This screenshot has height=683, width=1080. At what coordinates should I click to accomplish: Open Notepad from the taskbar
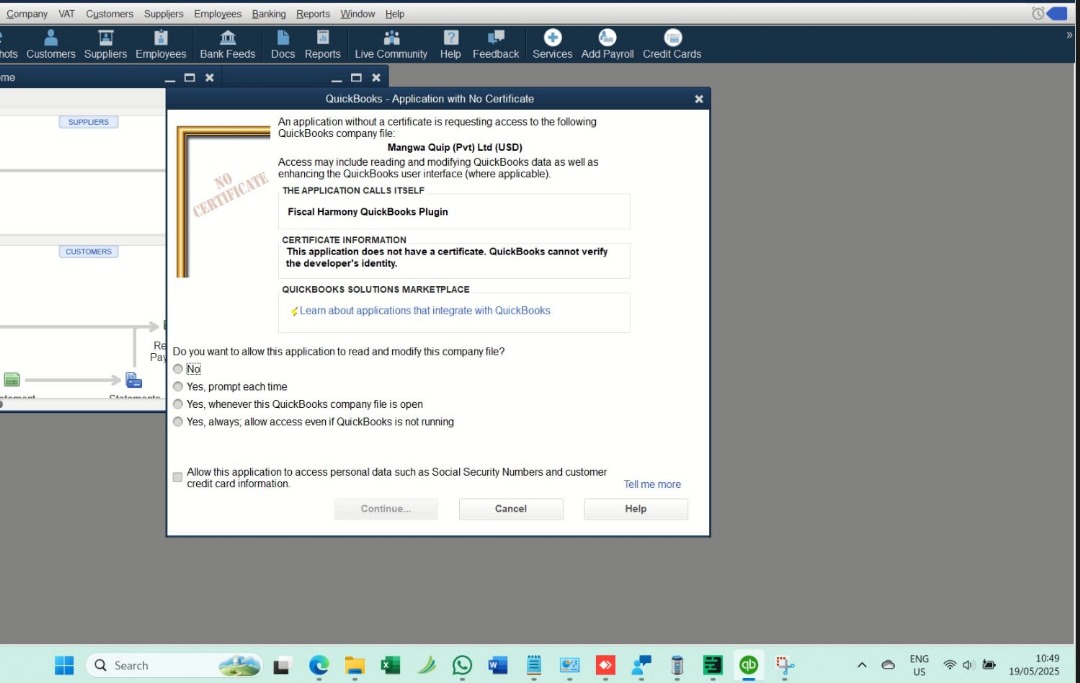534,665
